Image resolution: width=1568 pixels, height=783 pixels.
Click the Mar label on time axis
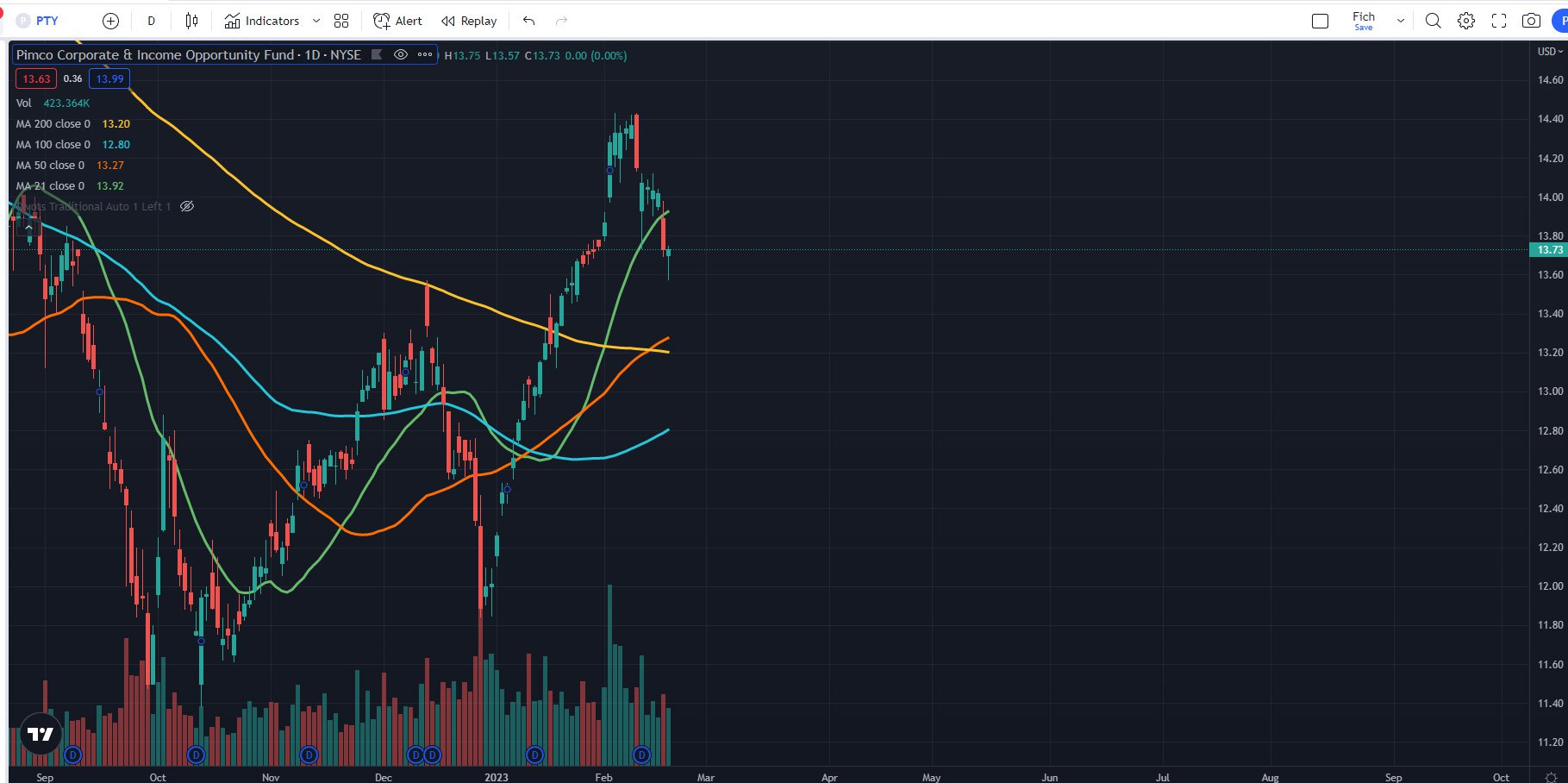pos(706,777)
